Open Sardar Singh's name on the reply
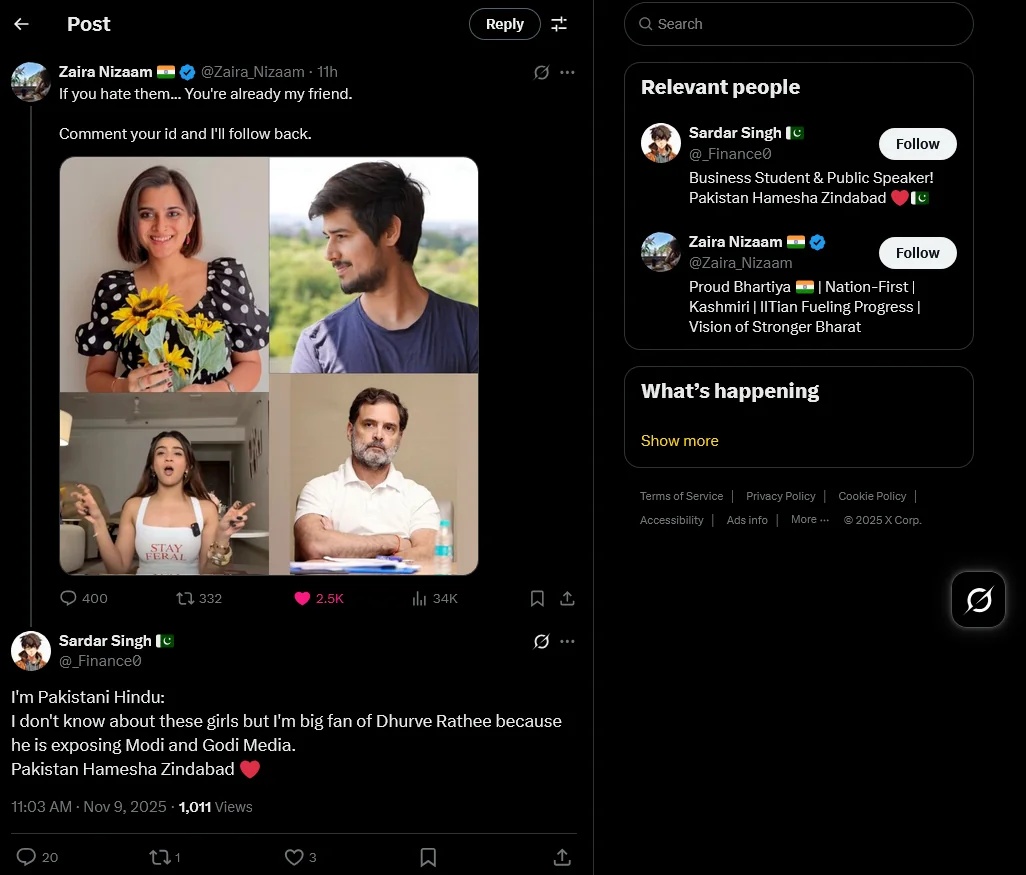Screen dimensions: 1026x875 coord(105,641)
